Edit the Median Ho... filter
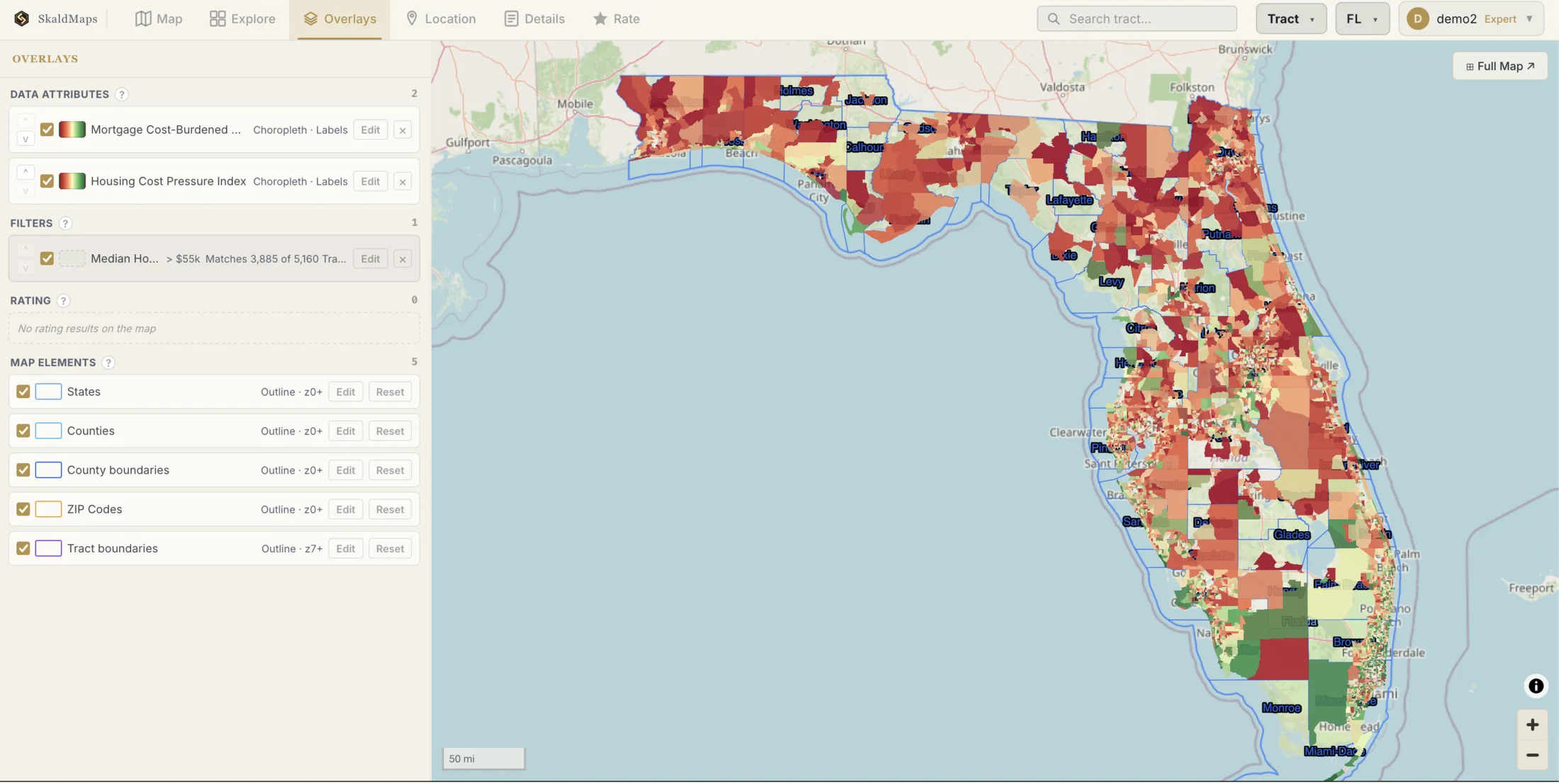The image size is (1559, 784). [x=370, y=259]
